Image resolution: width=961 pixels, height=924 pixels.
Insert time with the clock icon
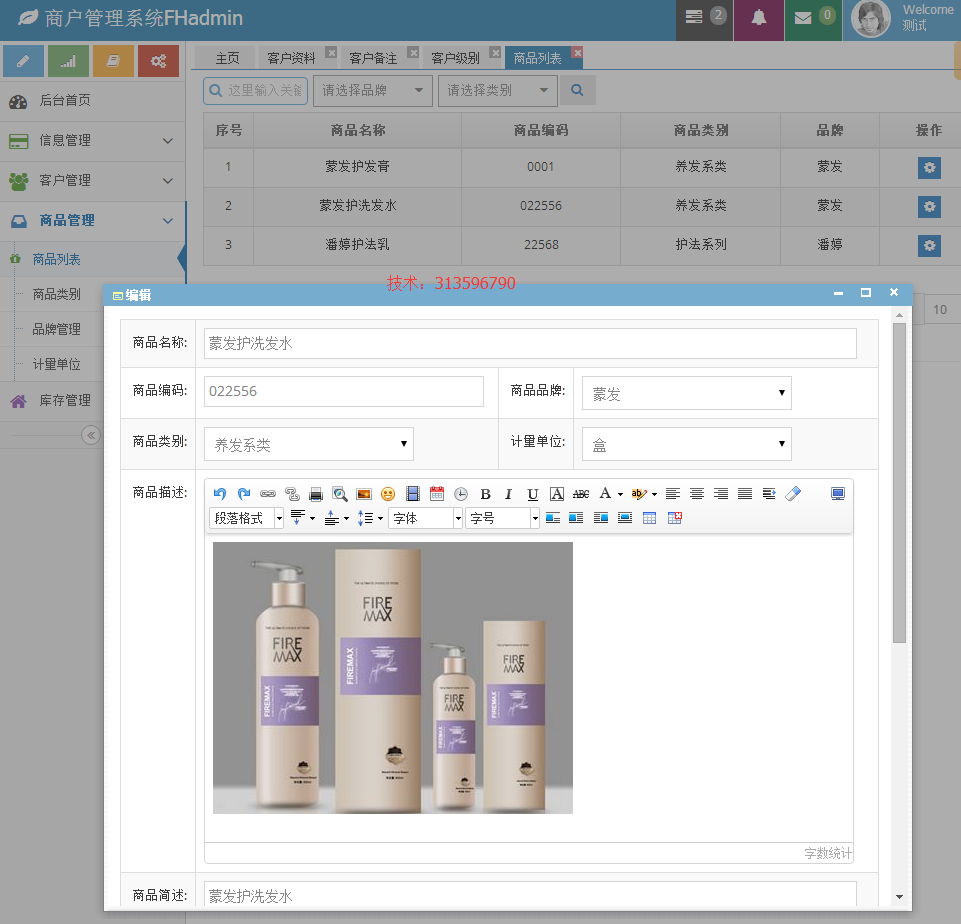[x=461, y=494]
